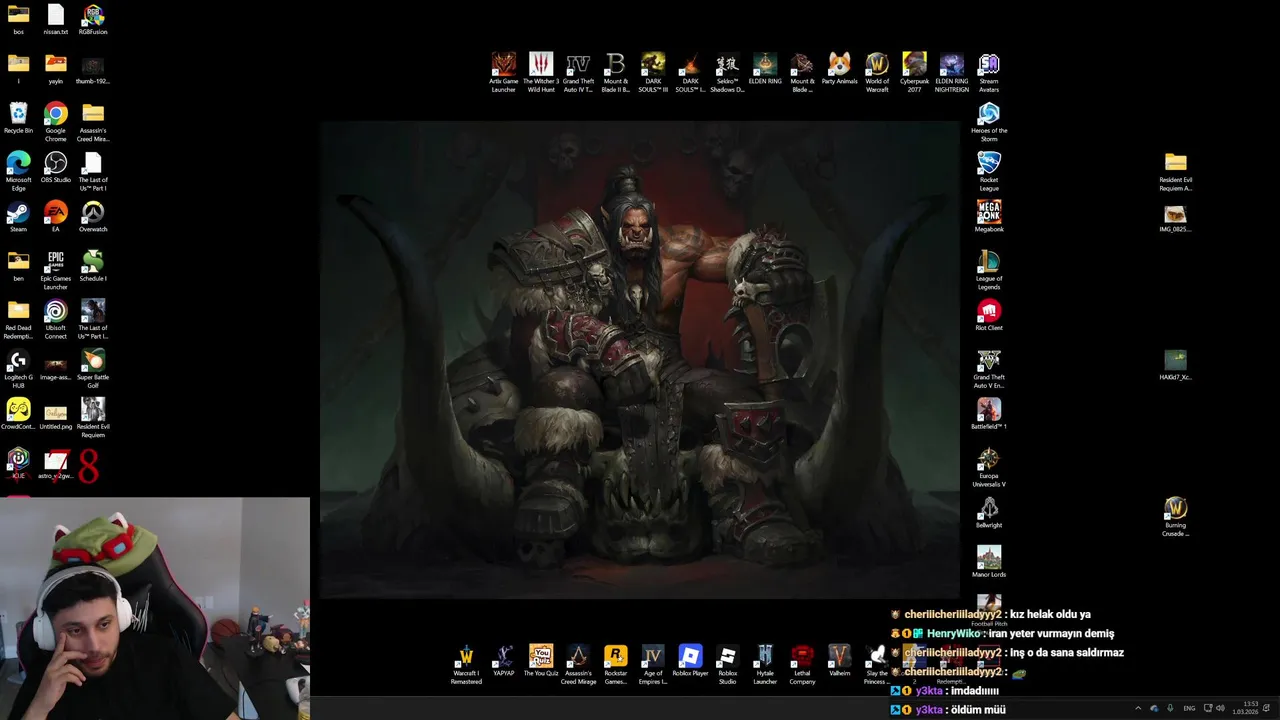Open the taskbar volume control

pos(1220,708)
